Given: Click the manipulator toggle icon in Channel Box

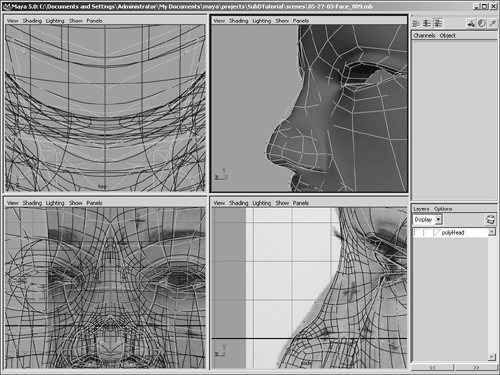Looking at the screenshot, I should click(471, 23).
